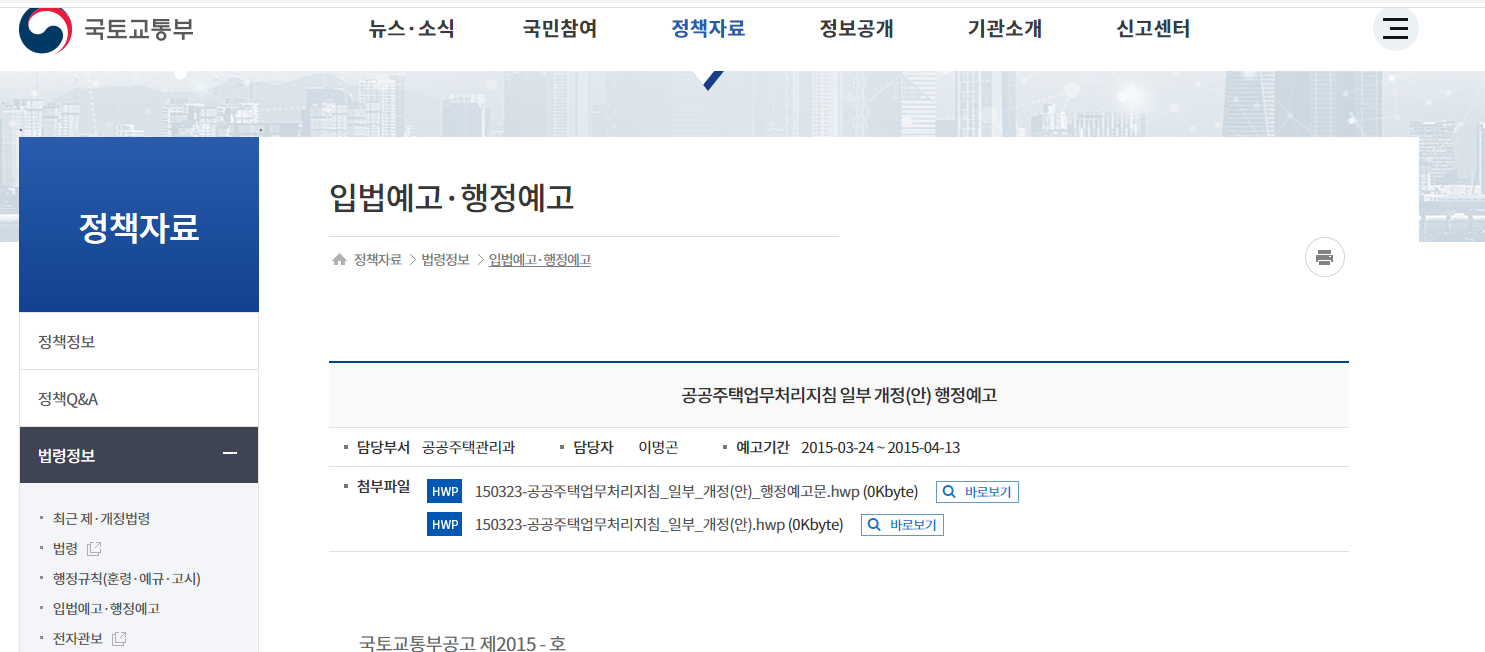Click 담당자 name 이명곤
Viewport: 1485px width, 652px height.
658,447
